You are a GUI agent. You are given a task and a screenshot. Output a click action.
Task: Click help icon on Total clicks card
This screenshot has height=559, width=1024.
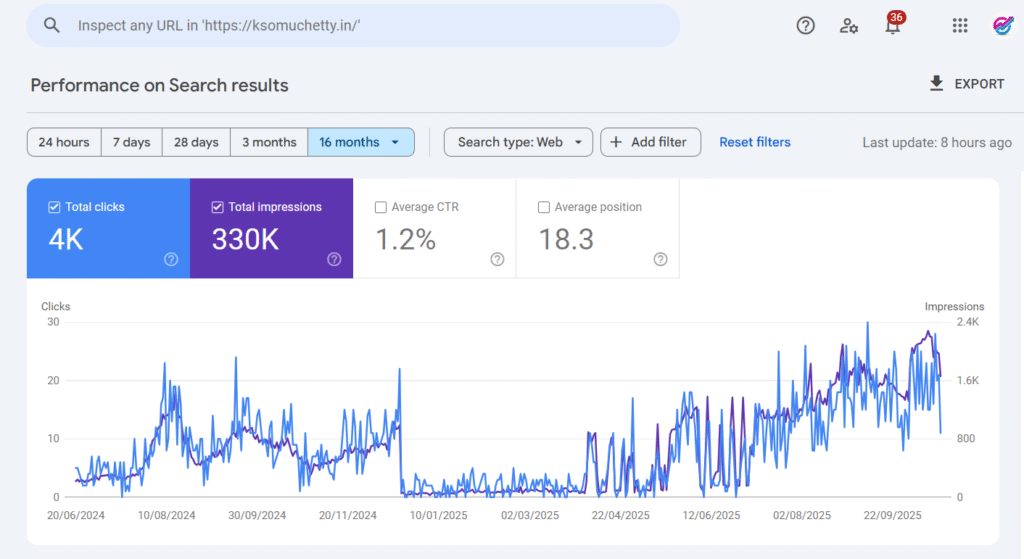(171, 259)
